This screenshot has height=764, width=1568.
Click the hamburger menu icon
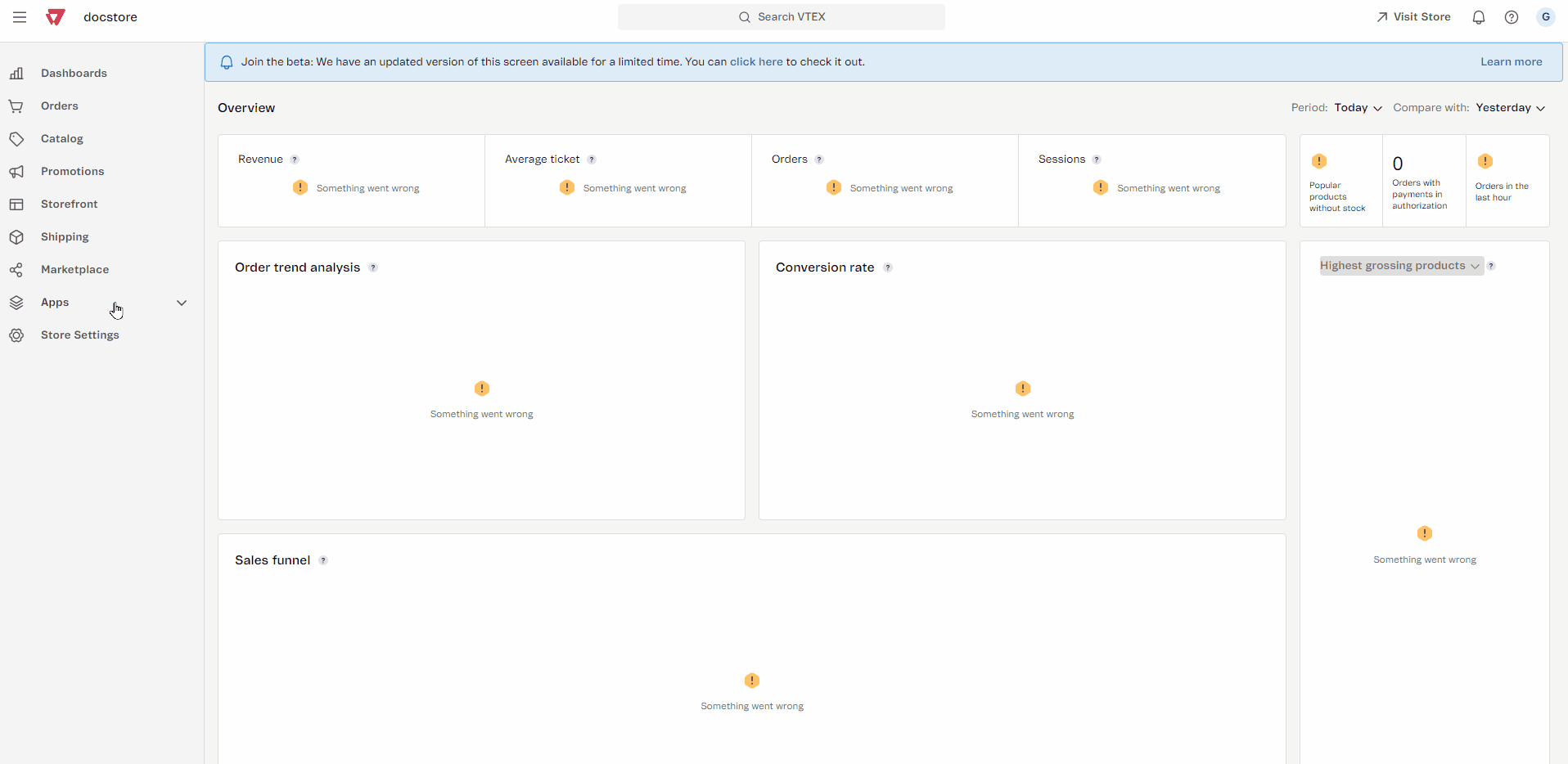tap(20, 17)
